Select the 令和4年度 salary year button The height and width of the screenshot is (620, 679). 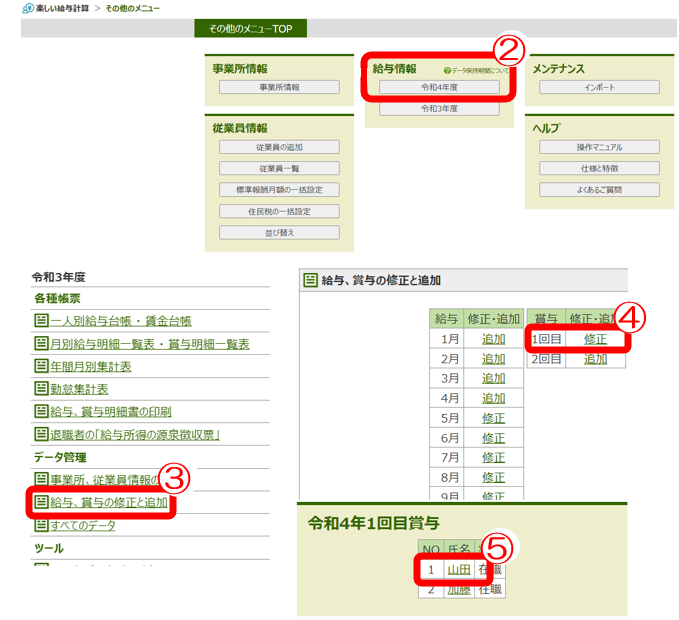[438, 88]
